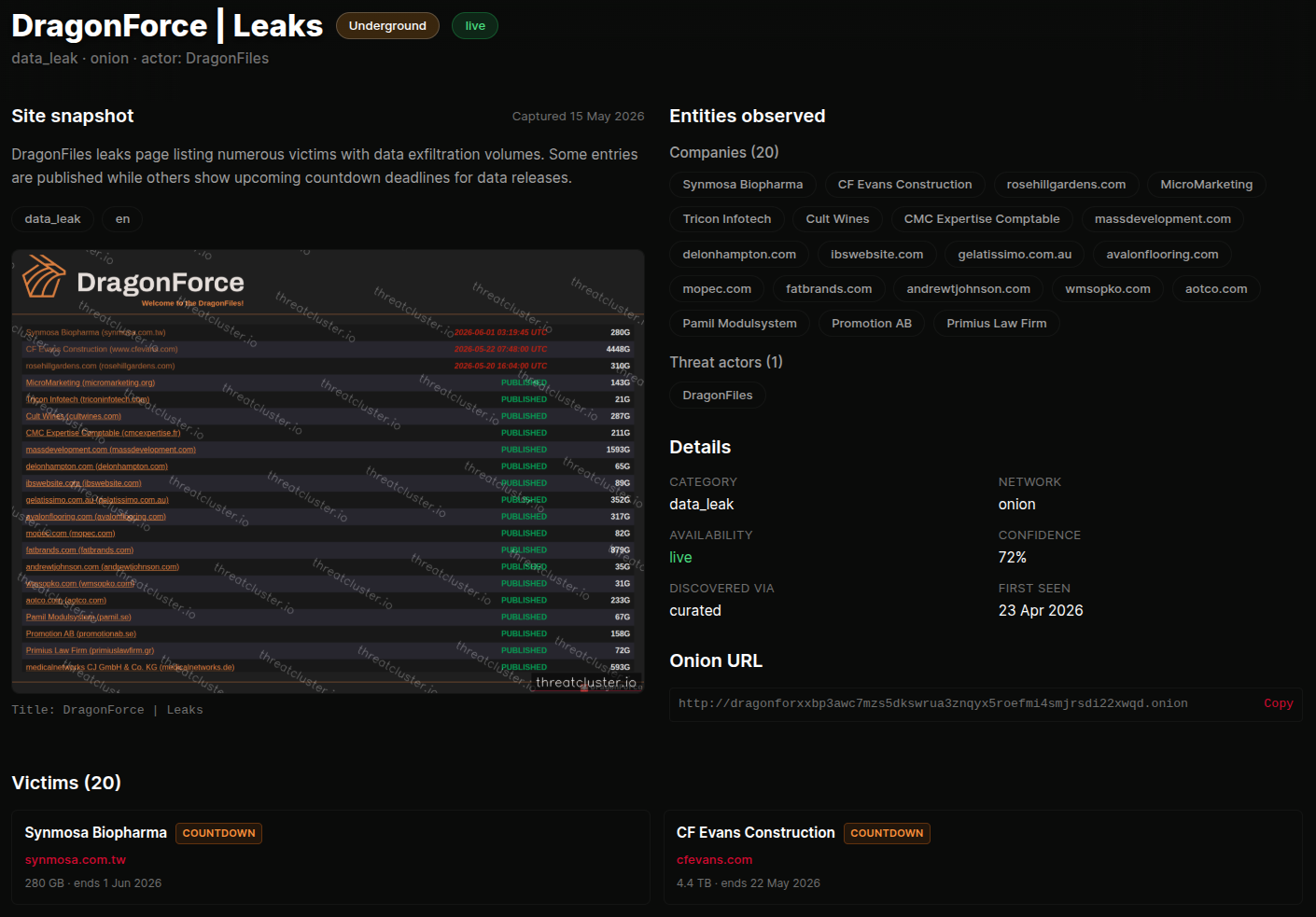Click the "Victims (20)" section heading
The image size is (1316, 917).
(66, 784)
